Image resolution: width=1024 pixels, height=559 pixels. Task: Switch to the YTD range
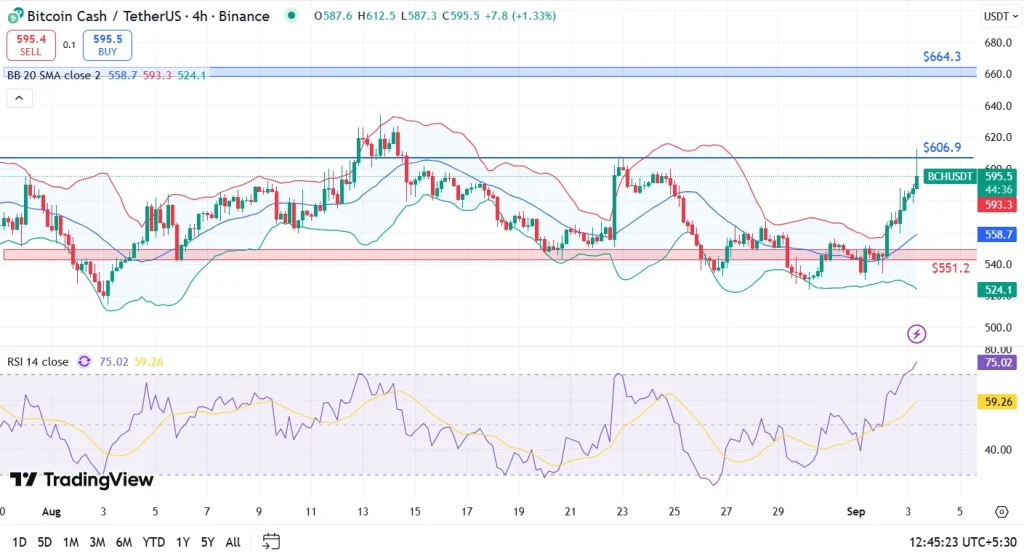coord(153,542)
